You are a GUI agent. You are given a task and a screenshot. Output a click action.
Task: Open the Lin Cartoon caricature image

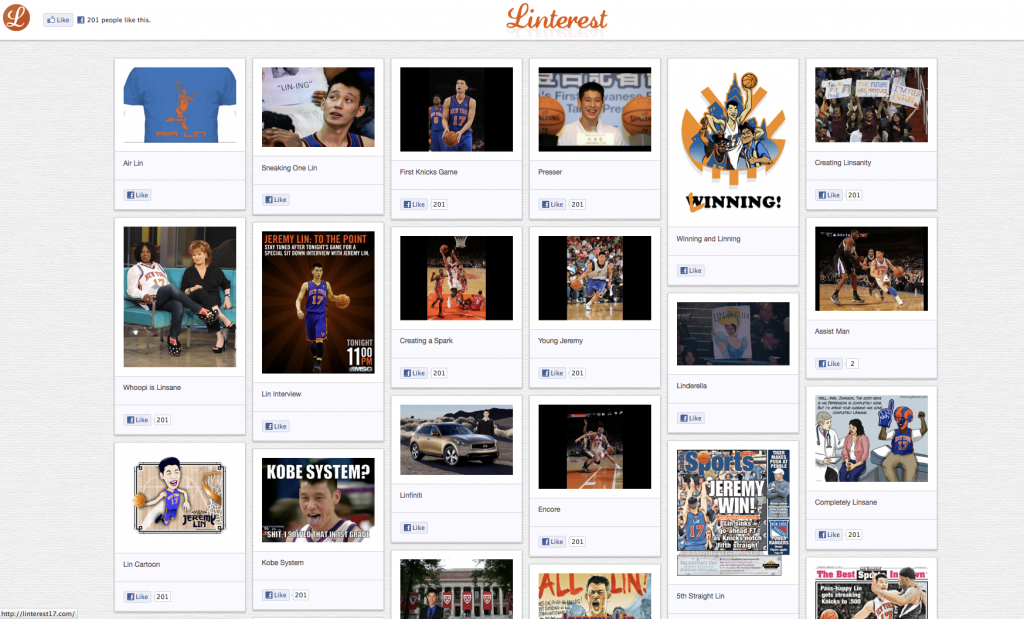coord(180,498)
